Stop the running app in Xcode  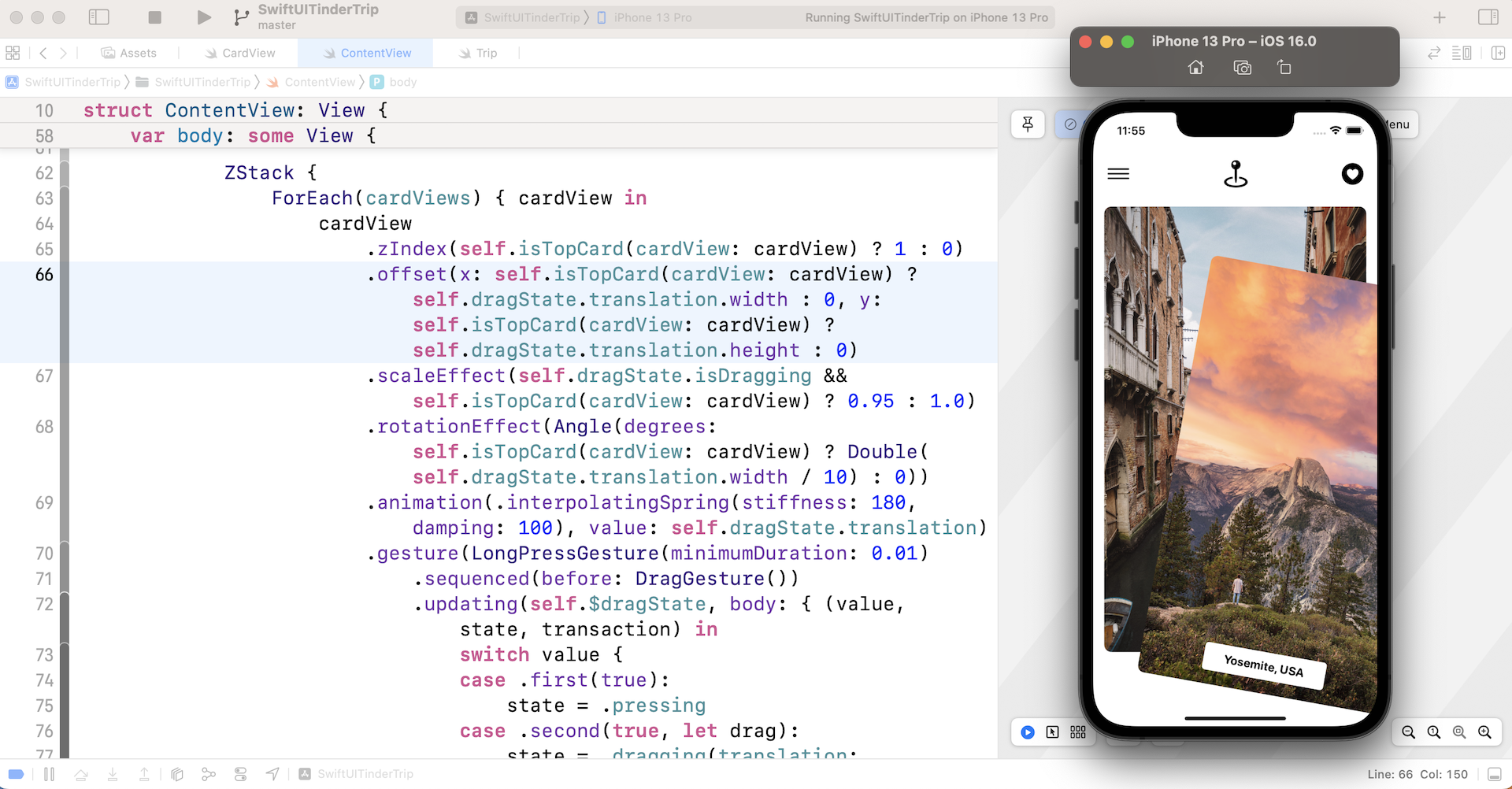tap(155, 17)
